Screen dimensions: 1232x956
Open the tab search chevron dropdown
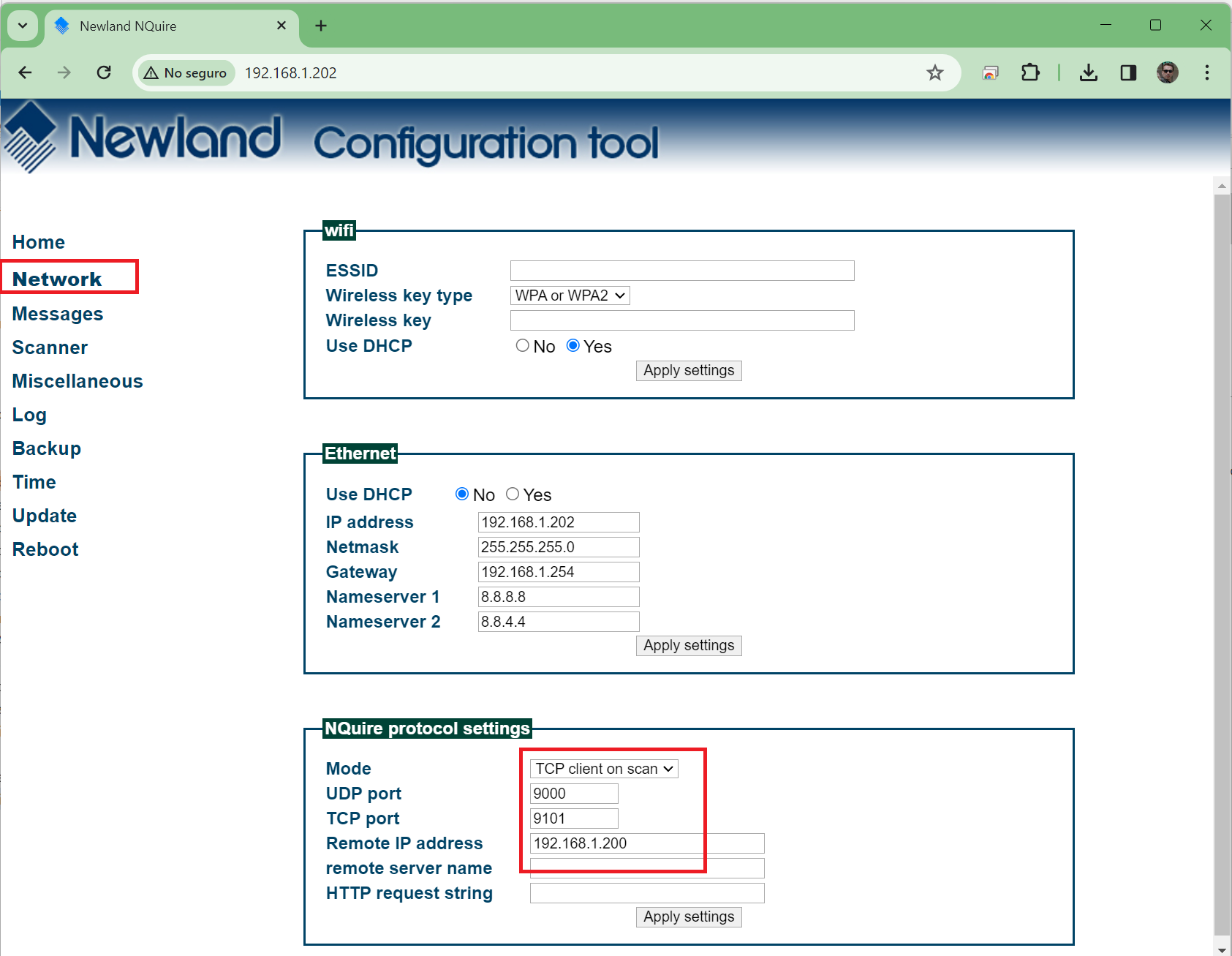[x=23, y=26]
